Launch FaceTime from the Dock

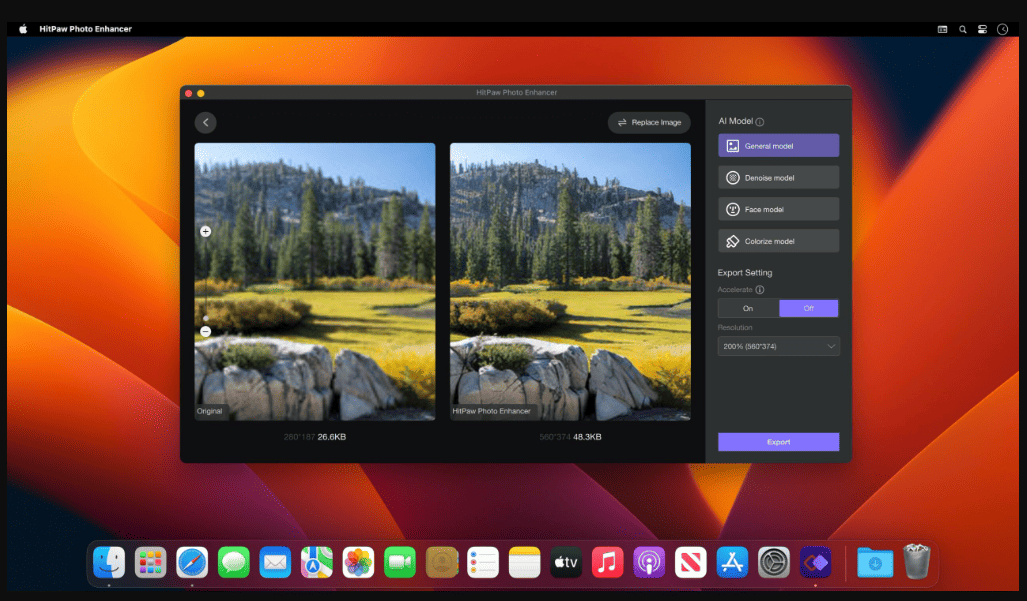400,562
